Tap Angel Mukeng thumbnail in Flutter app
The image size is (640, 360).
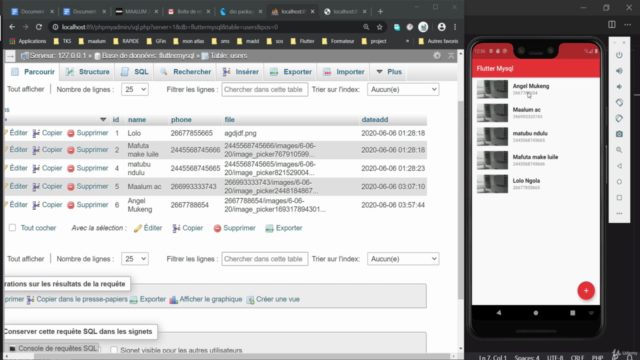coord(492,89)
